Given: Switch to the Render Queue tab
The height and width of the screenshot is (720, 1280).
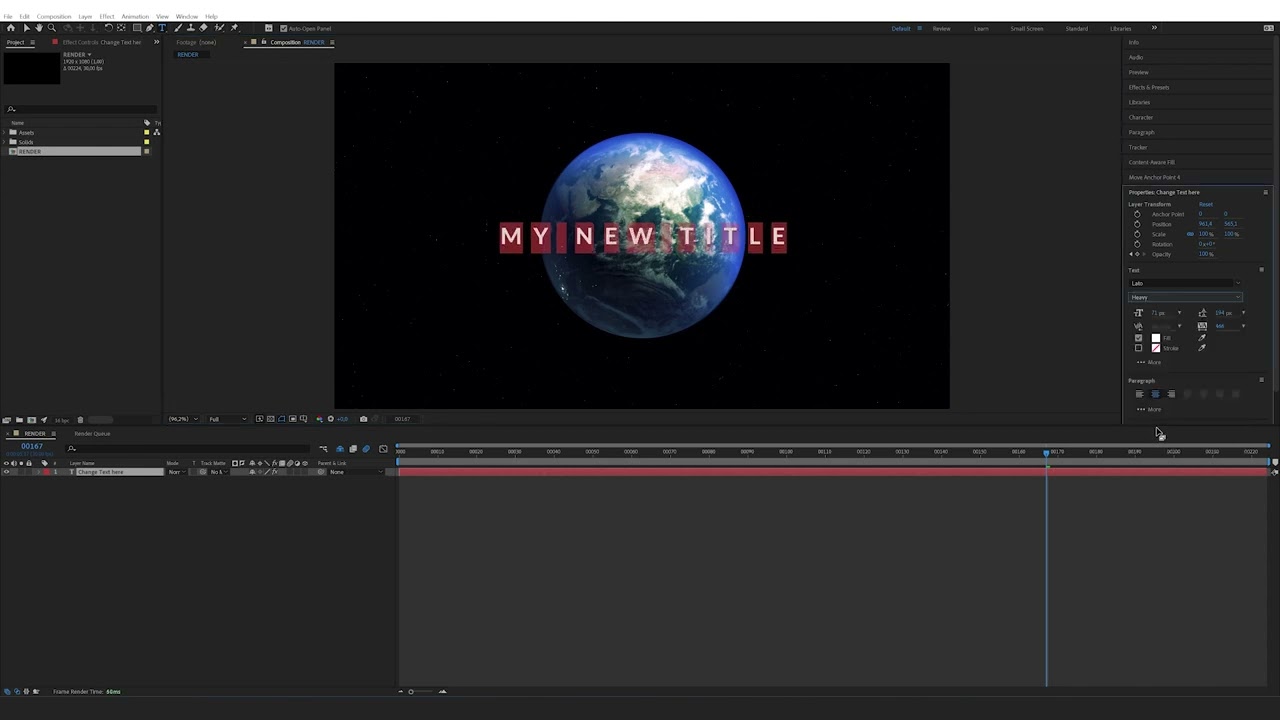Looking at the screenshot, I should pos(92,434).
